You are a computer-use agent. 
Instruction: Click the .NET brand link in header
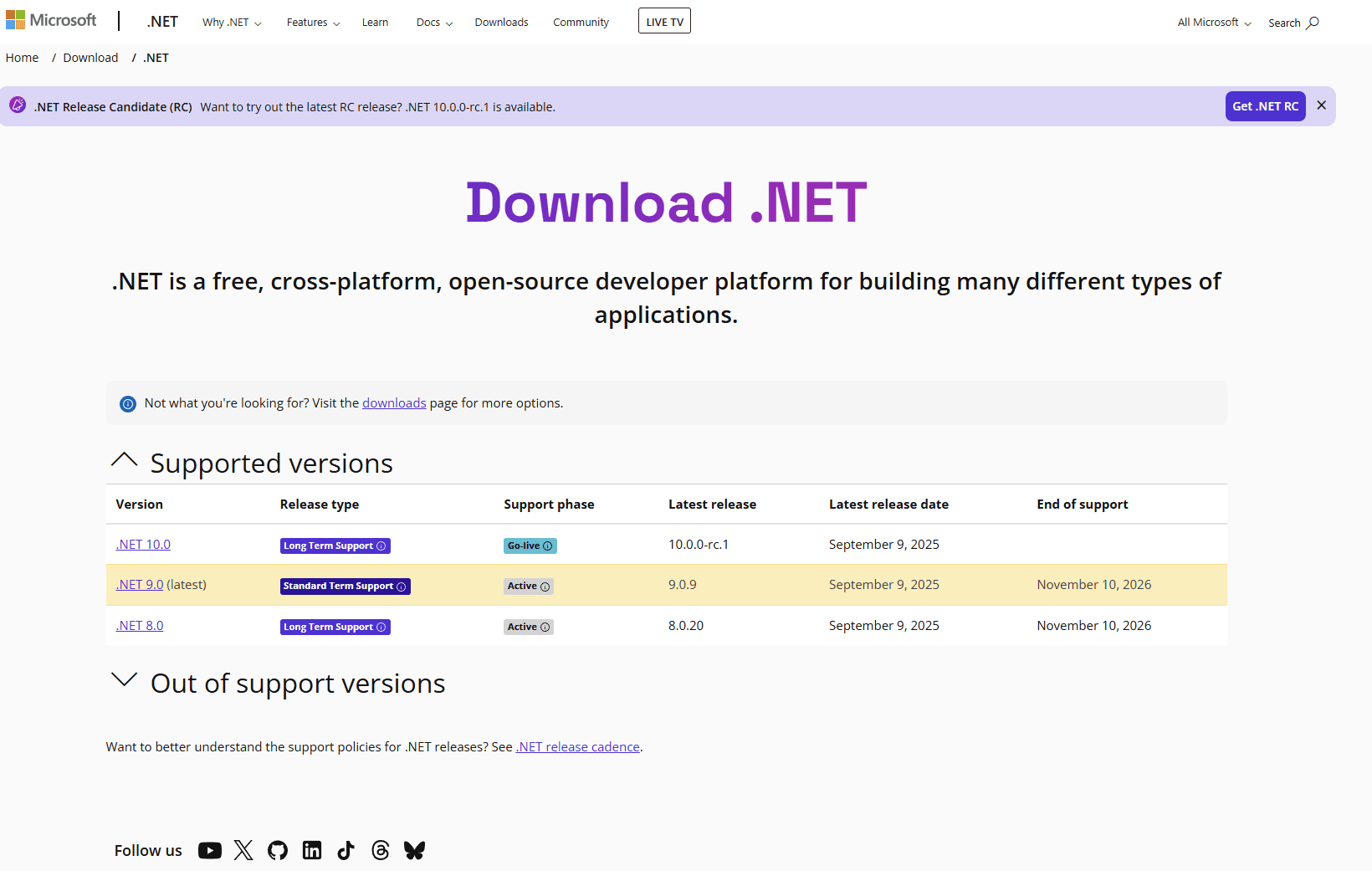tap(162, 22)
